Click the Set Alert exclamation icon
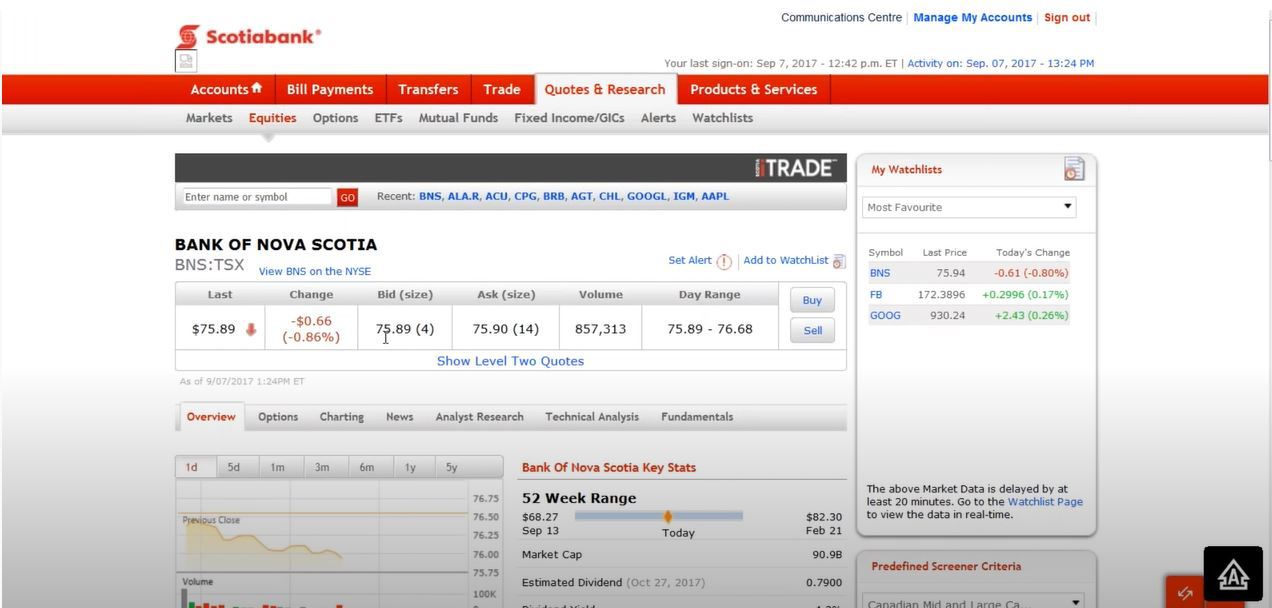 [x=724, y=262]
